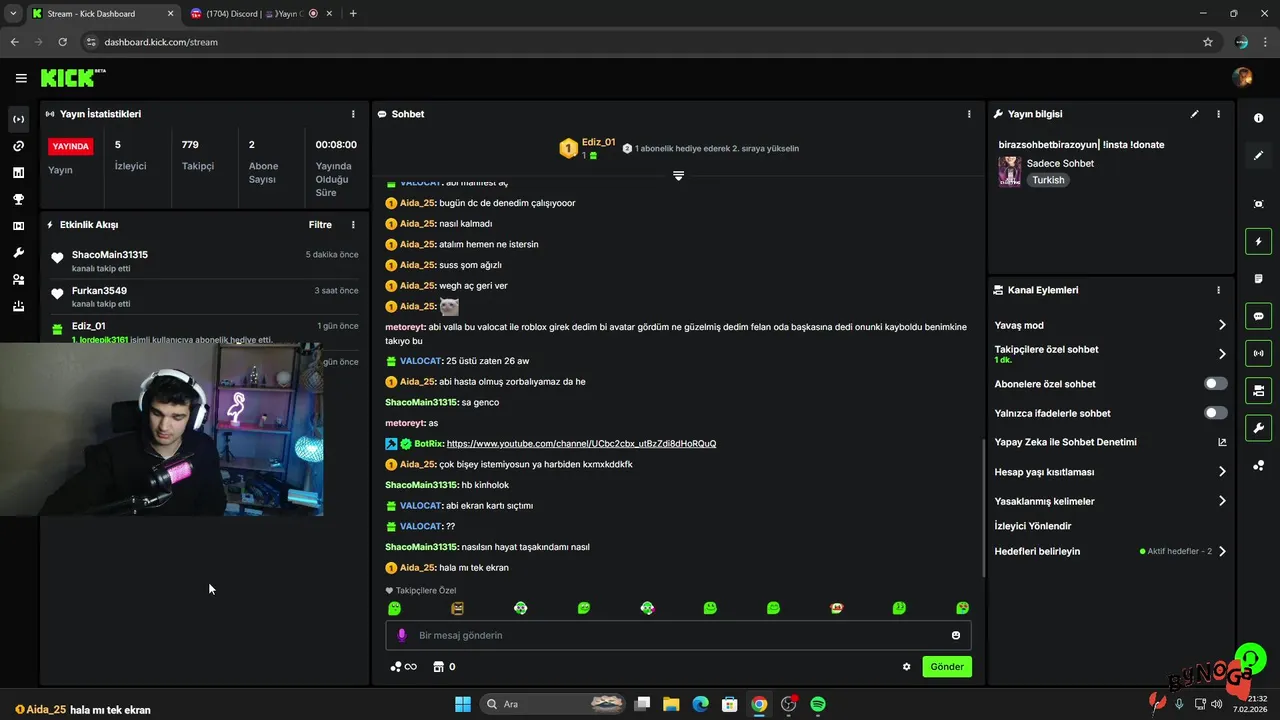Open the BotRix YouTube channel link in chat
Screen dimensions: 1280x720
pos(581,443)
